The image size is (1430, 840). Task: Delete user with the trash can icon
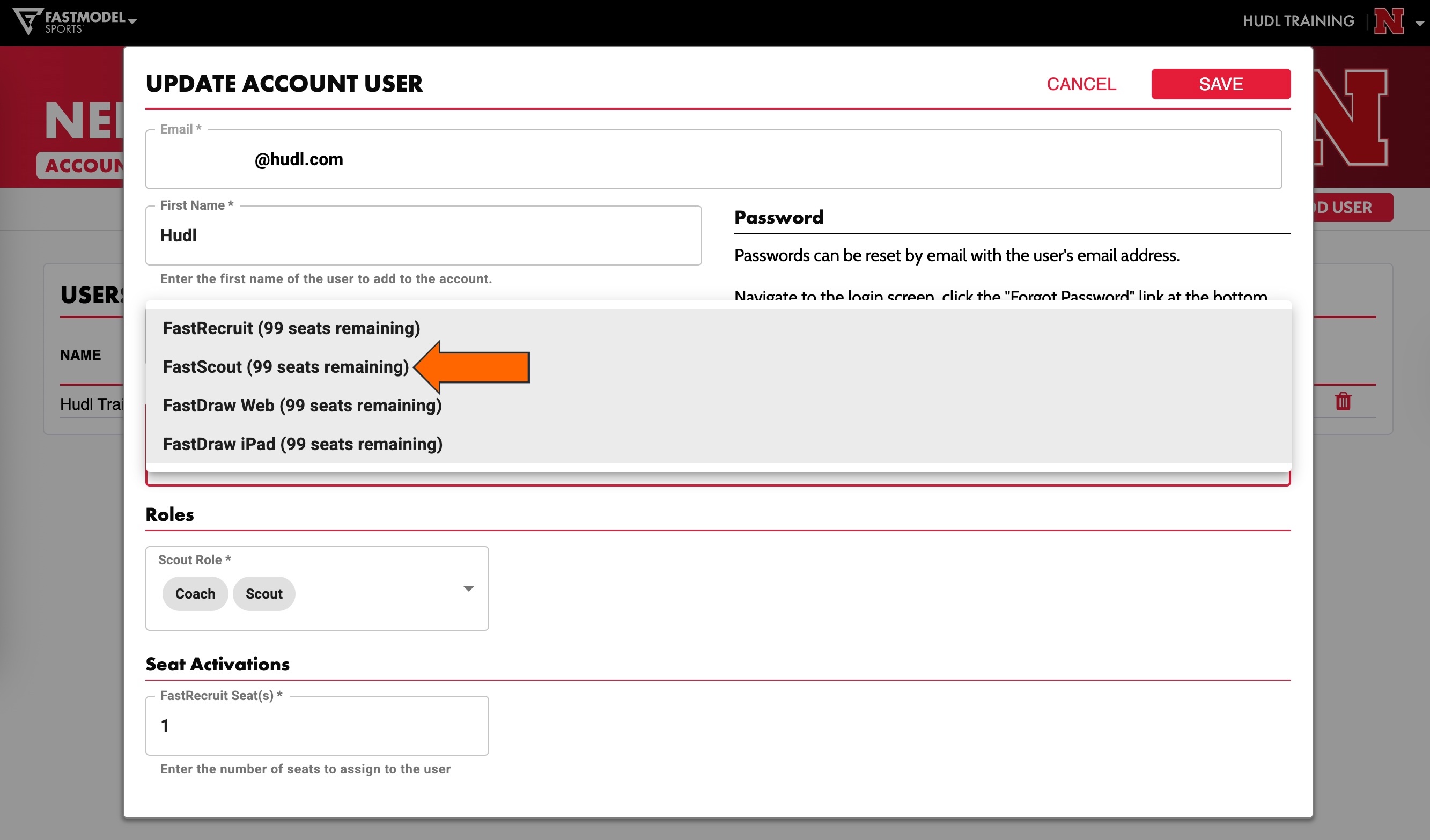(x=1343, y=401)
